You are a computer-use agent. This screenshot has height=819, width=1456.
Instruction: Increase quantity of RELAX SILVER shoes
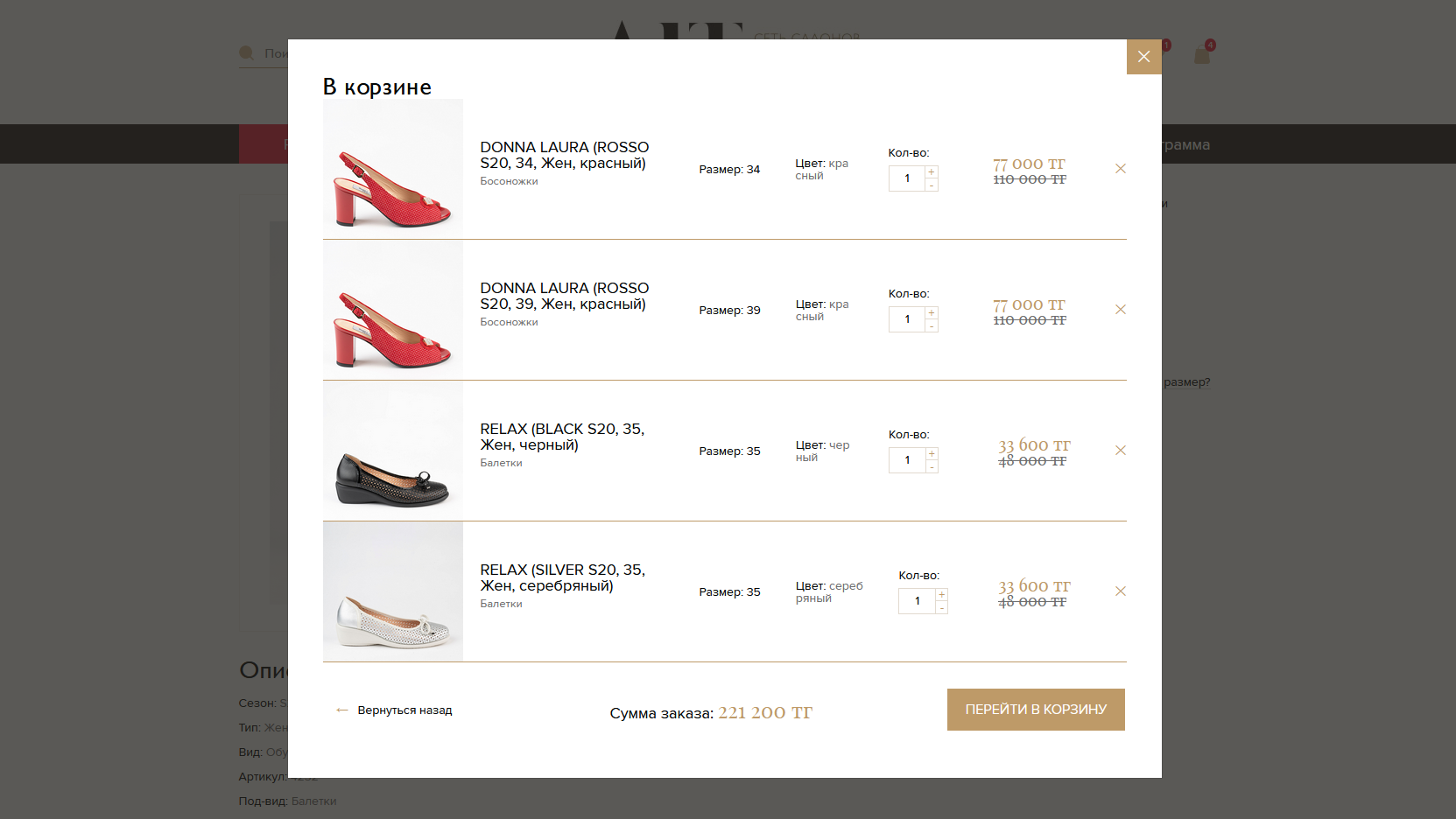pos(942,595)
